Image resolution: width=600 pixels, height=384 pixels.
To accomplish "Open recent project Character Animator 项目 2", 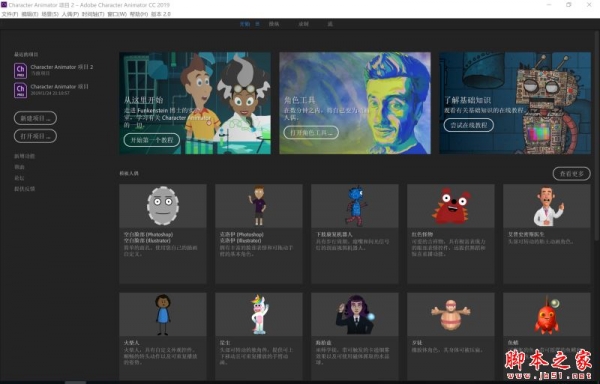I will (x=62, y=67).
